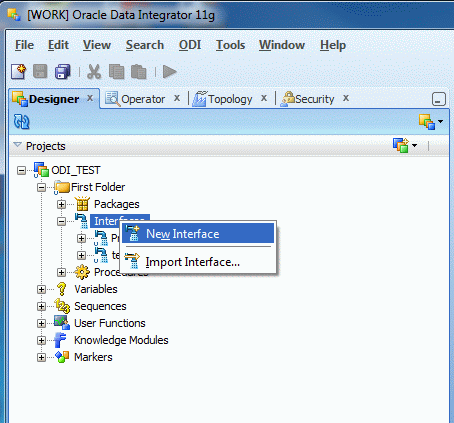Collapse the Interfaces node
Image resolution: width=454 pixels, height=423 pixels.
[x=61, y=221]
